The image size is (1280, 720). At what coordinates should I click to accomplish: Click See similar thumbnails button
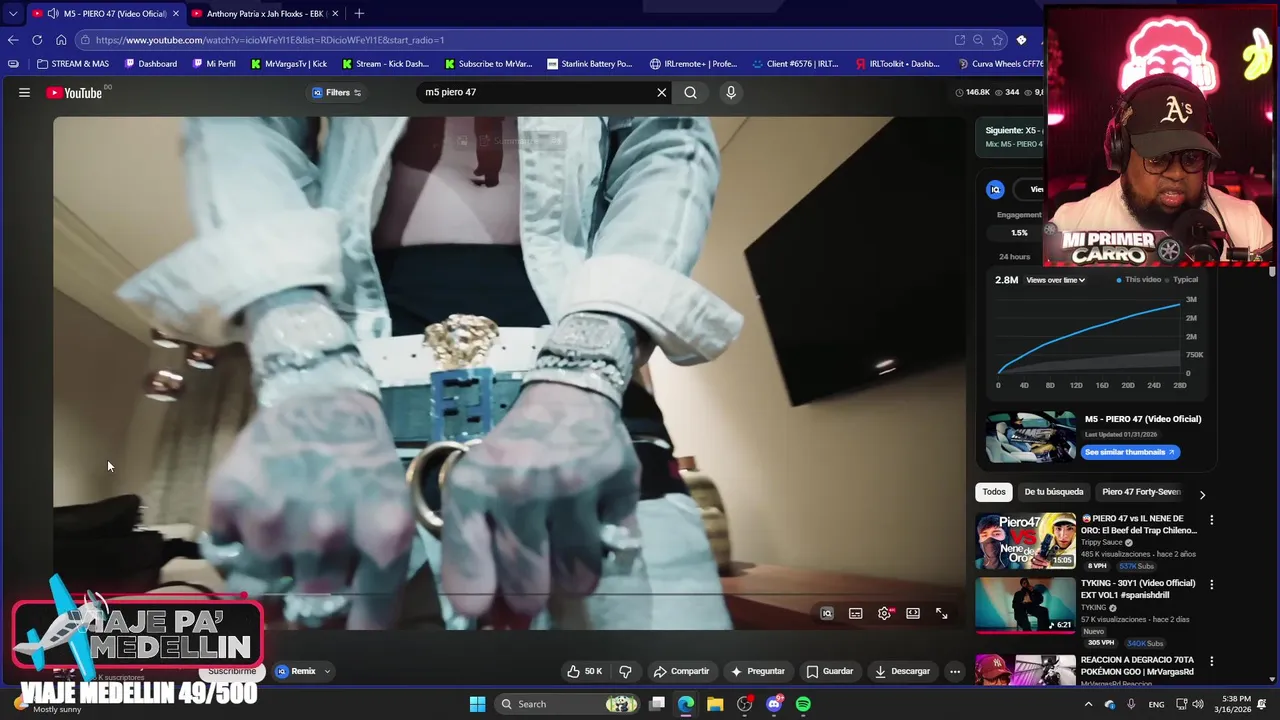tap(1130, 452)
